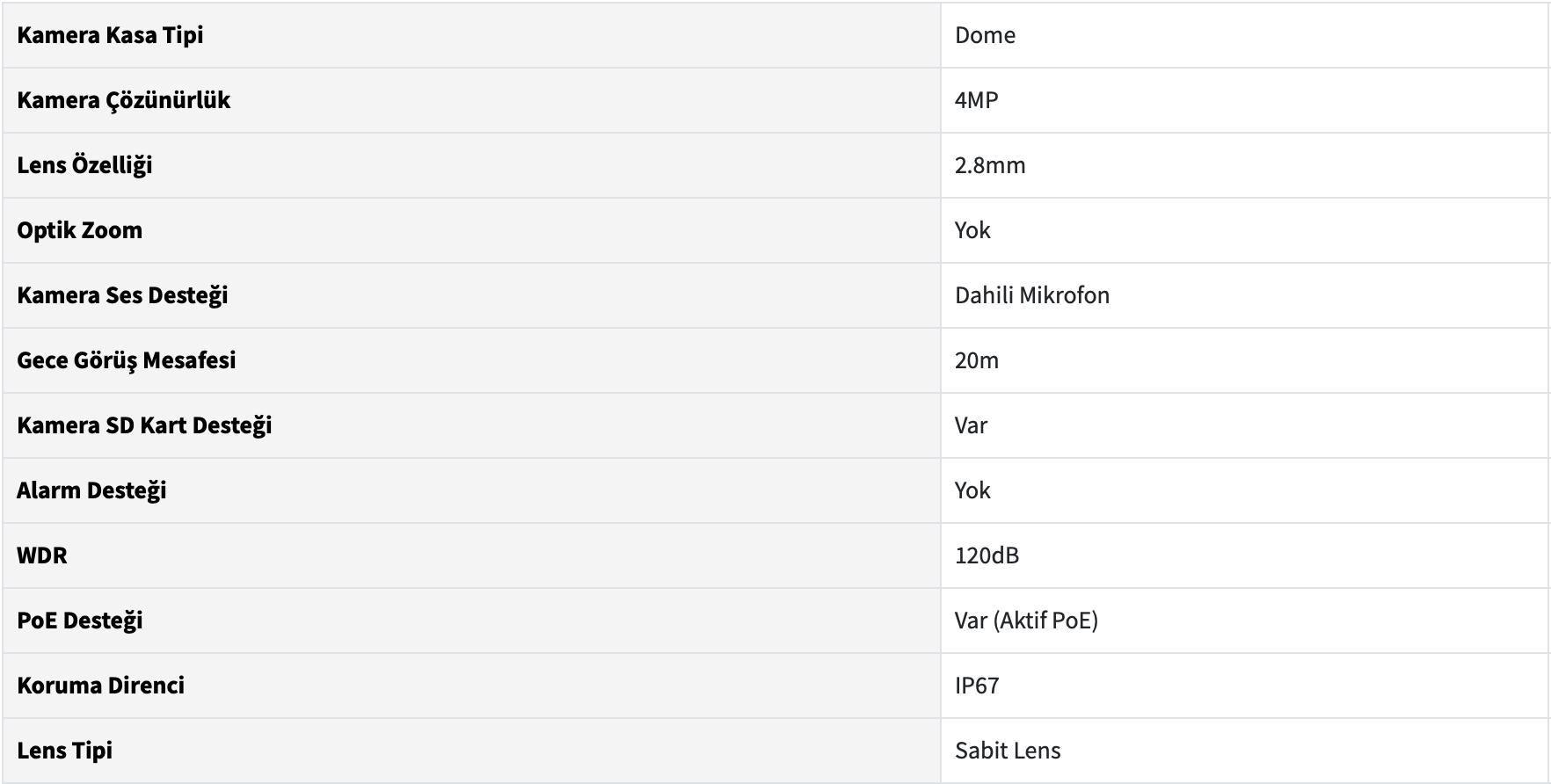Click the Kamera SD Kart Desteği label
Image resolution: width=1551 pixels, height=784 pixels.
pos(144,425)
